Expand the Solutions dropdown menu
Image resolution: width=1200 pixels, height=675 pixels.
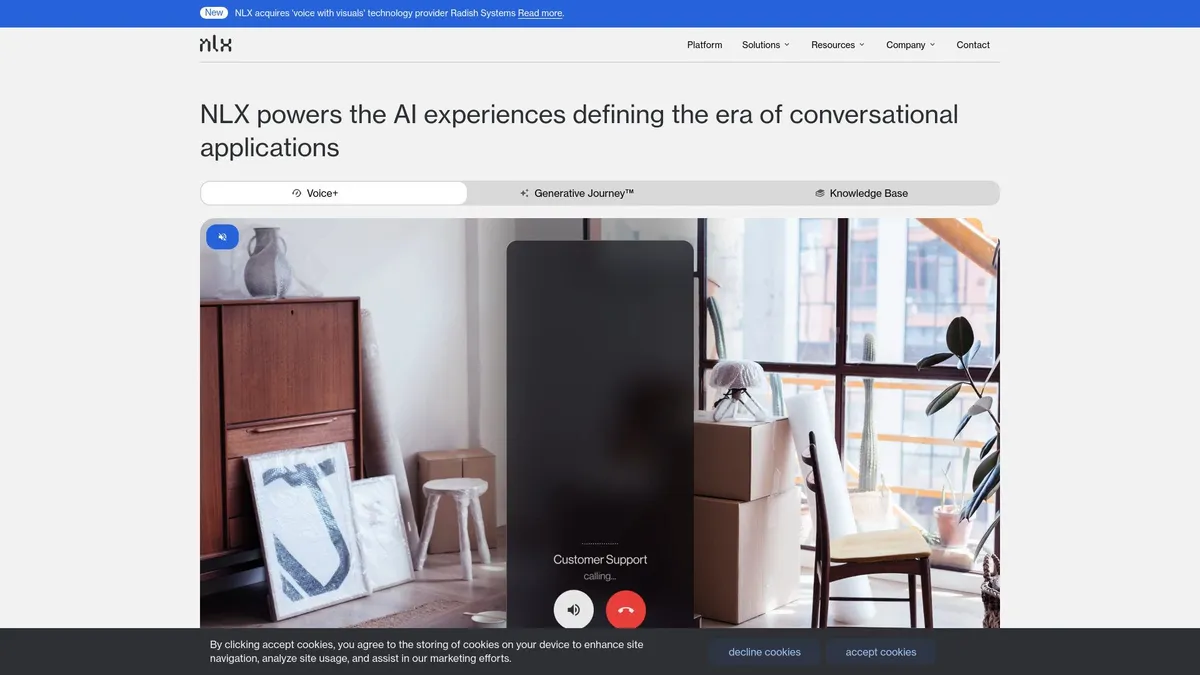(765, 45)
